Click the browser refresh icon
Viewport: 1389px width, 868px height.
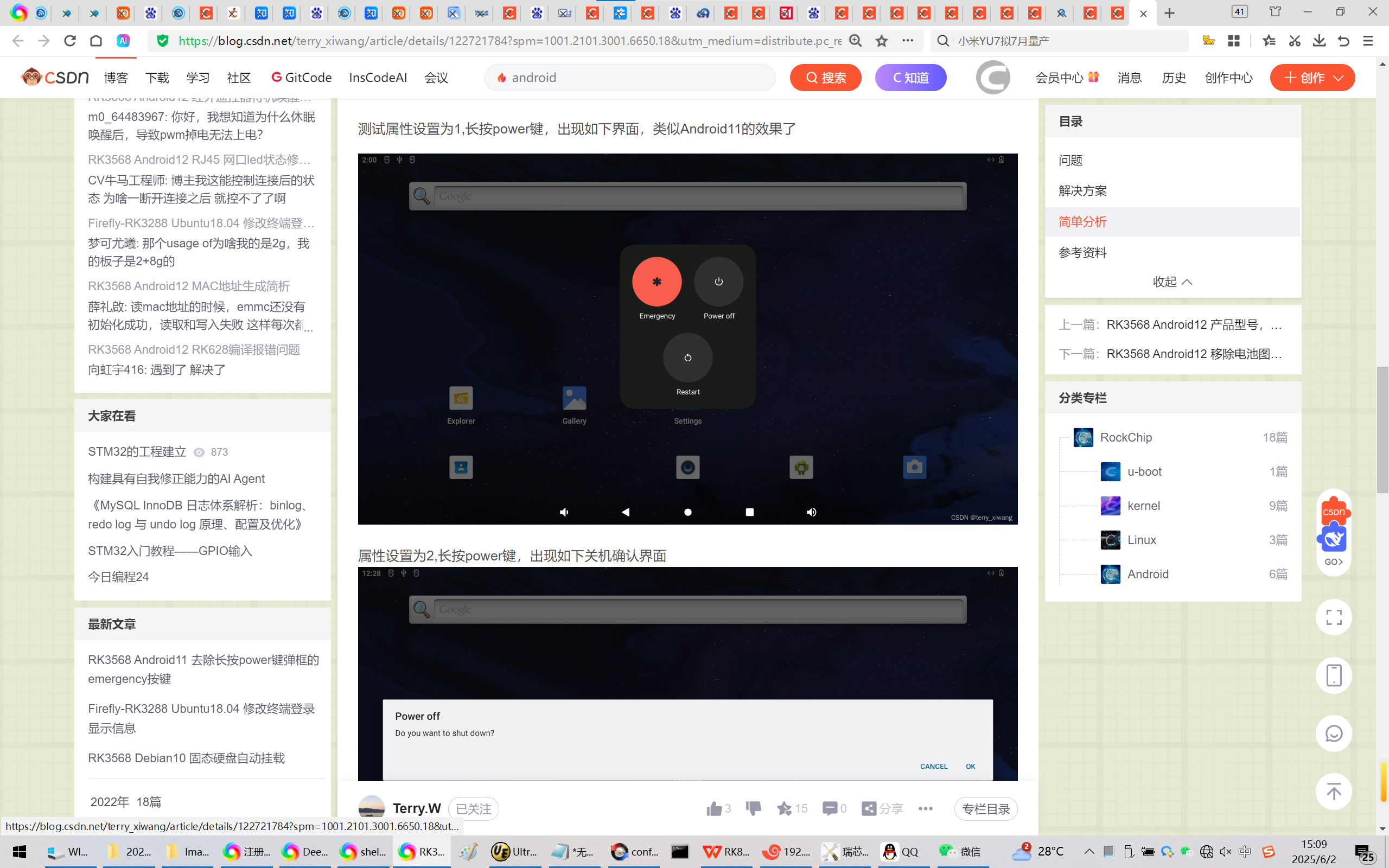pos(70,41)
